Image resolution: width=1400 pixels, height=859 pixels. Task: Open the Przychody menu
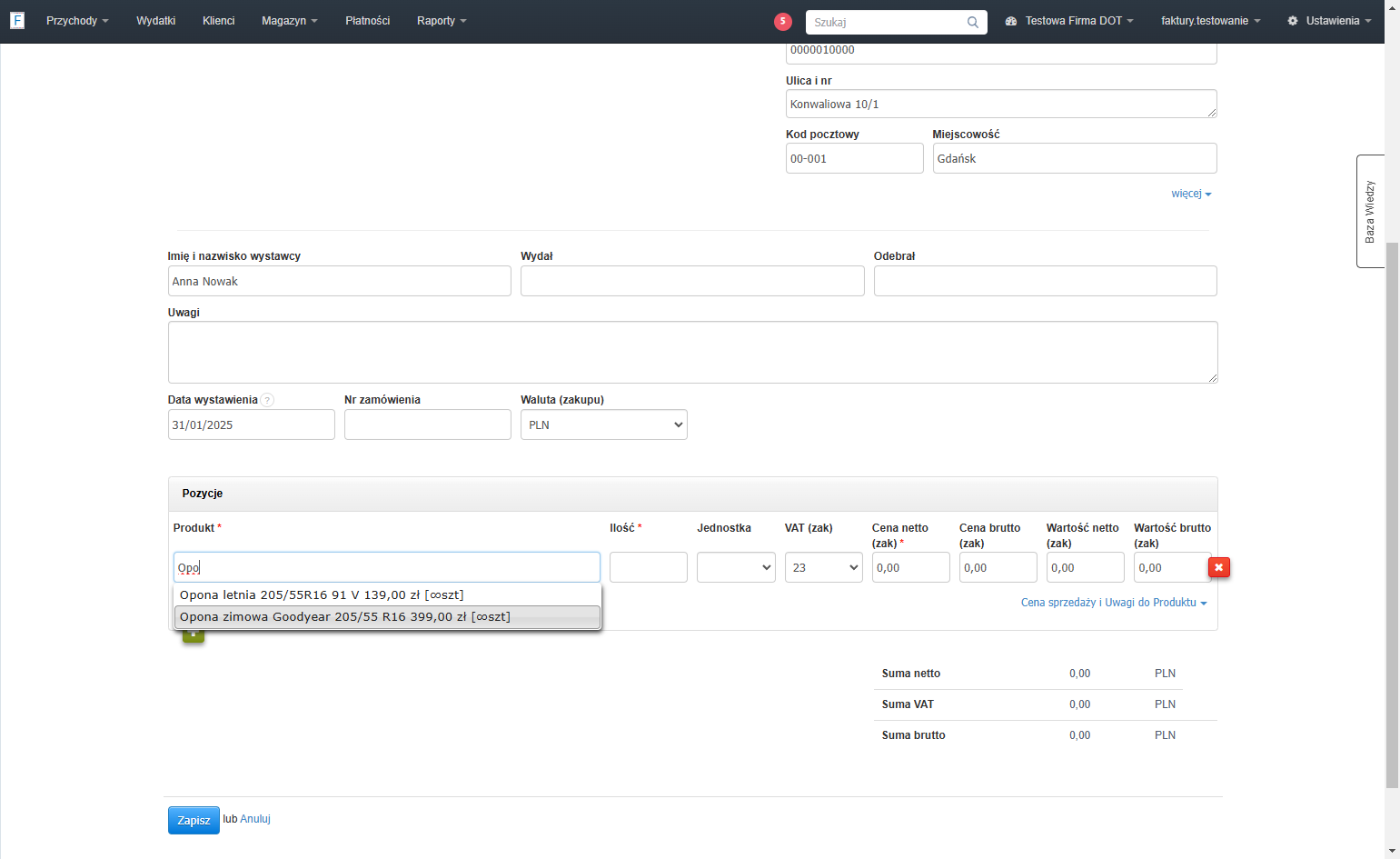(77, 21)
